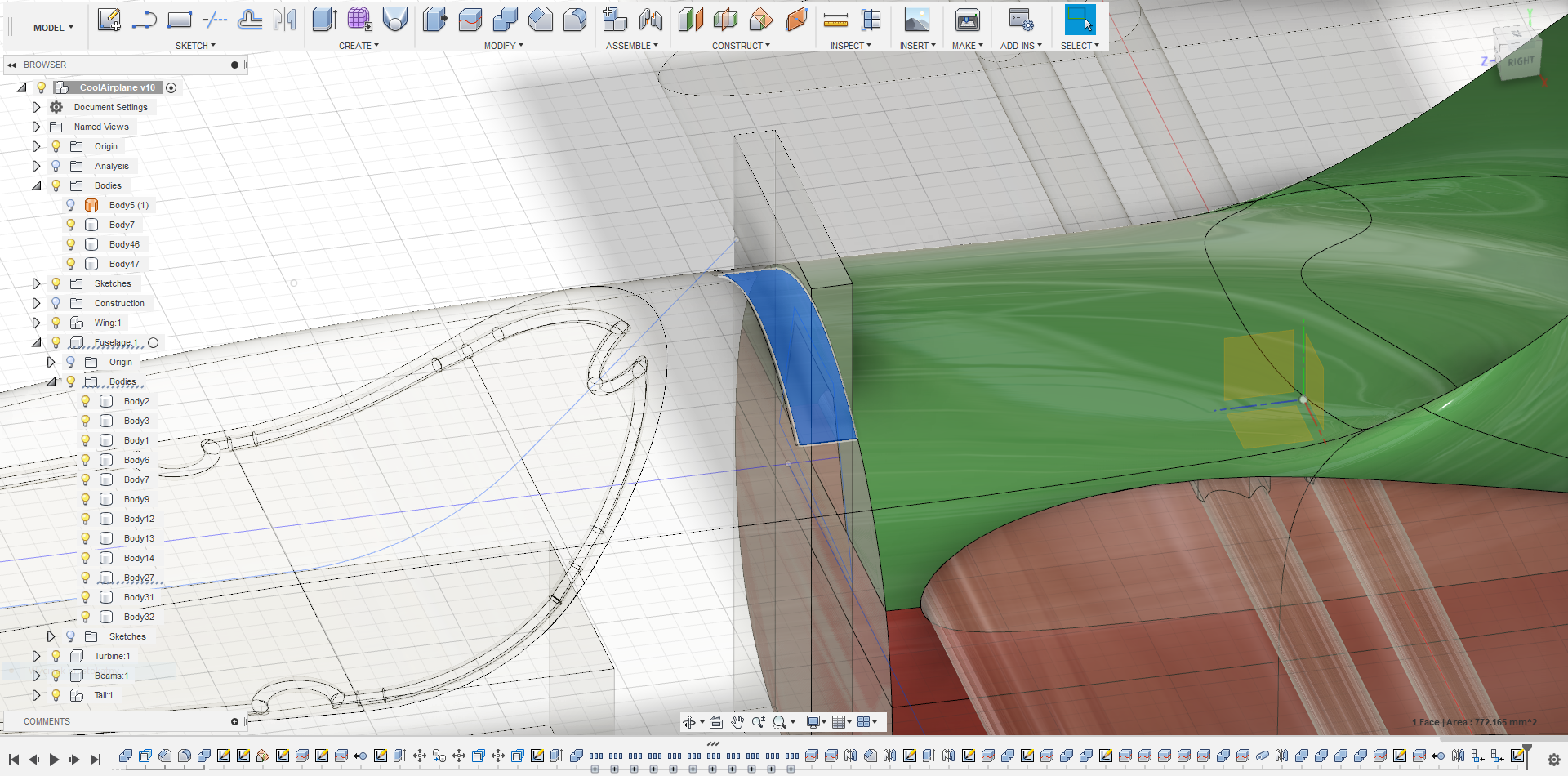This screenshot has width=1568, height=776.
Task: Activate the Pan hand tool
Action: click(737, 722)
